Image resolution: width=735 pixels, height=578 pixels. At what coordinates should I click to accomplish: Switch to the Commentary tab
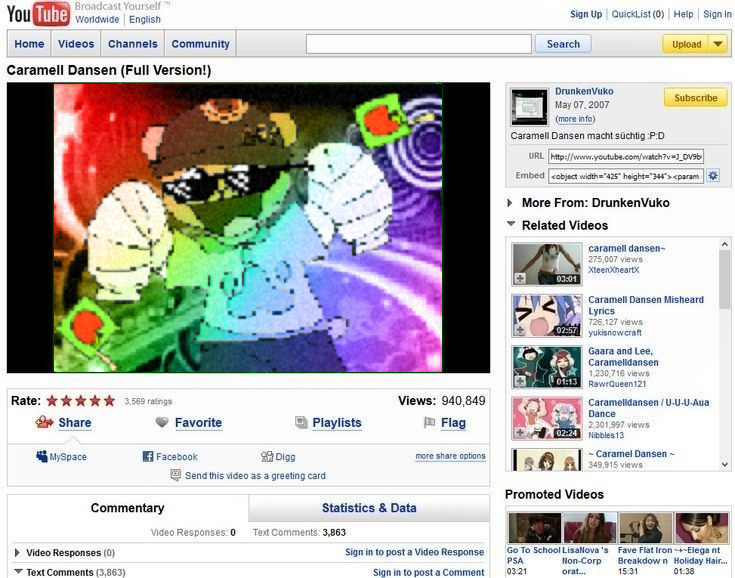click(x=128, y=508)
